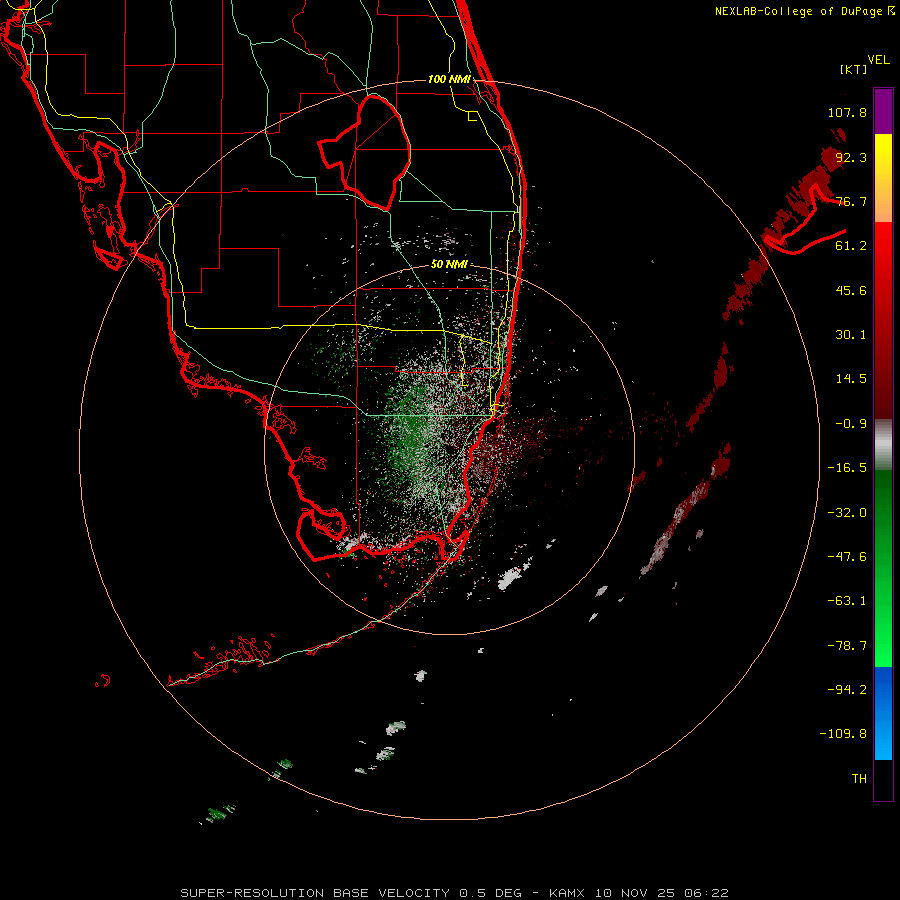The height and width of the screenshot is (900, 900).
Task: Select the 14.5 scale value
Action: point(851,379)
